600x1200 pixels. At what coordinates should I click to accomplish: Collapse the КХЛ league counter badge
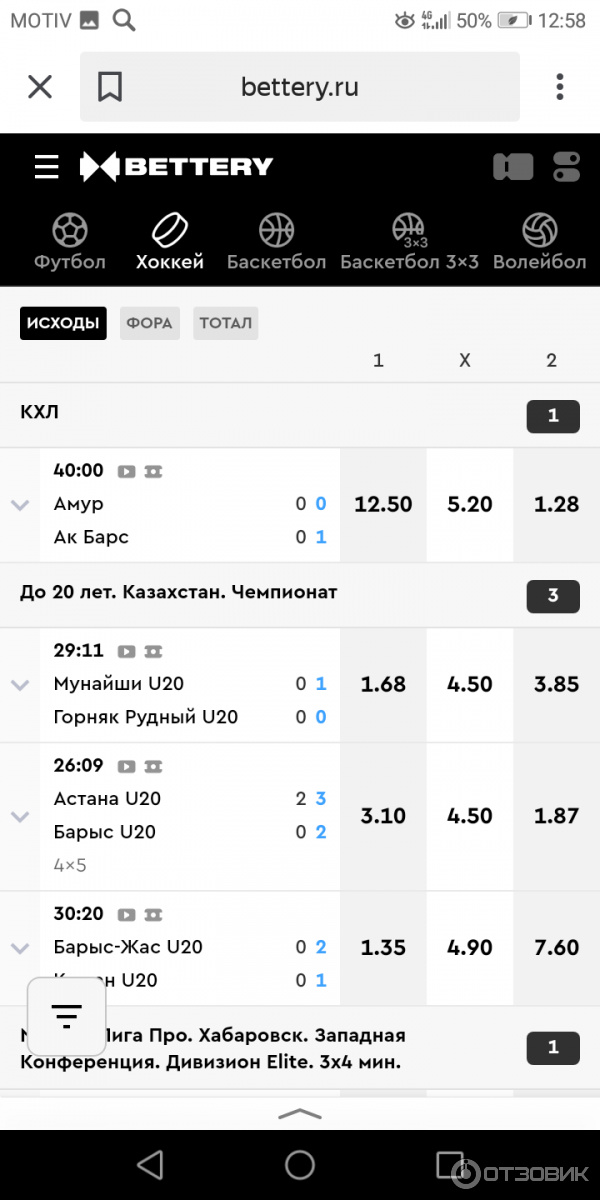[x=553, y=416]
